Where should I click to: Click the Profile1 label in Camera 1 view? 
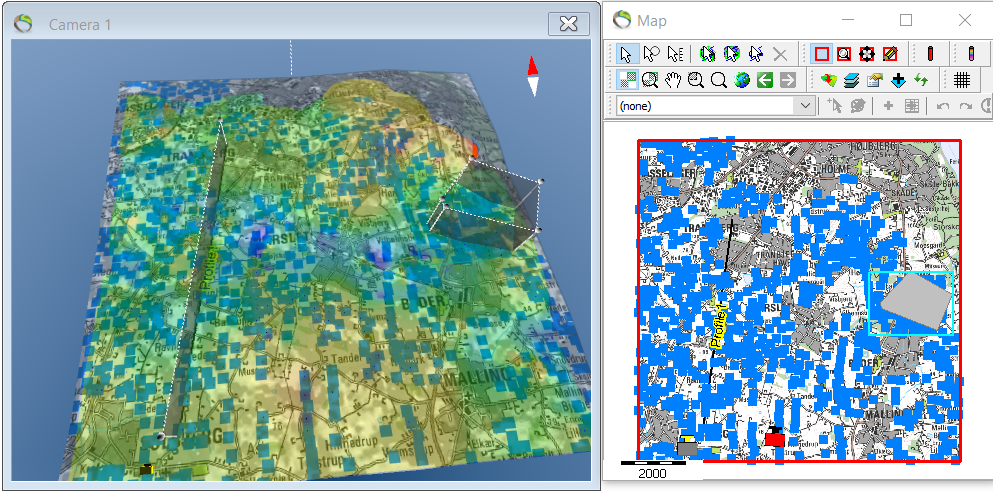(x=210, y=269)
